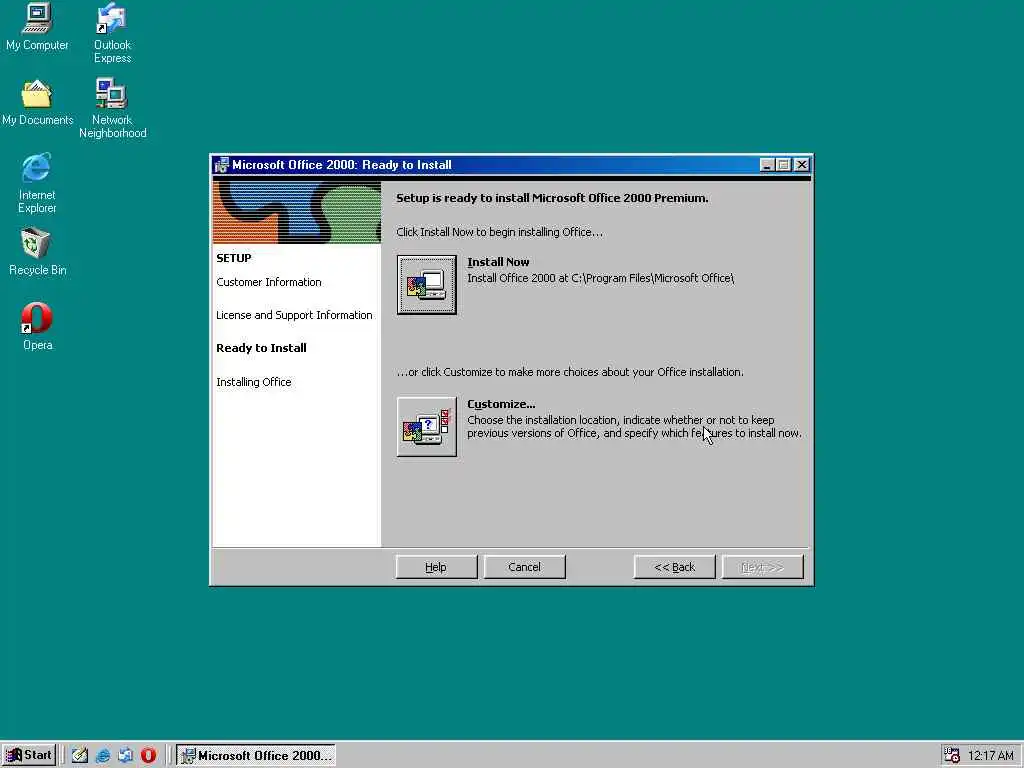Click the Ready to Install step label
This screenshot has height=768, width=1024.
coord(261,347)
